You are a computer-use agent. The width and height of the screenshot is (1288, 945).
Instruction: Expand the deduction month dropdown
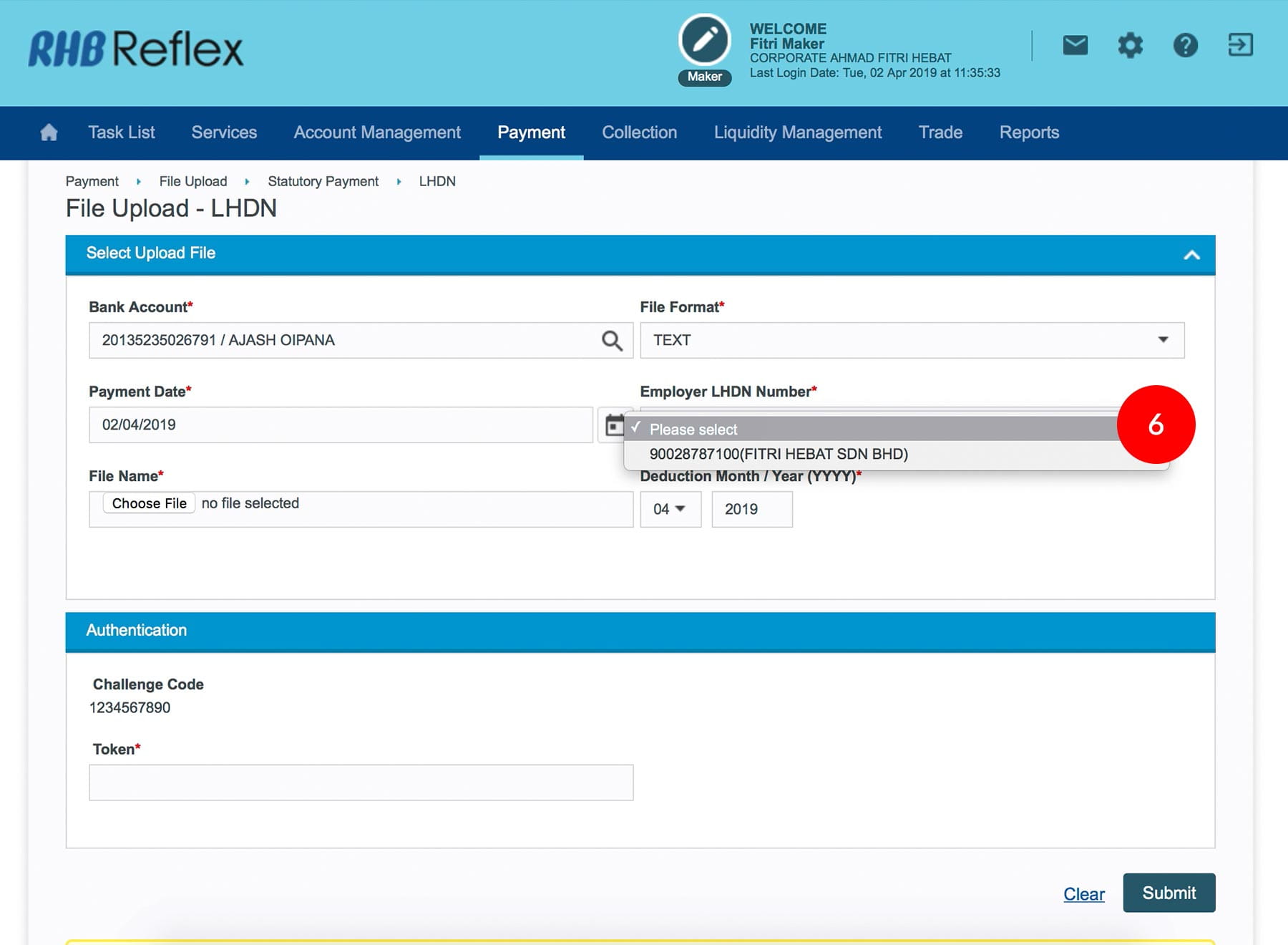pos(670,510)
